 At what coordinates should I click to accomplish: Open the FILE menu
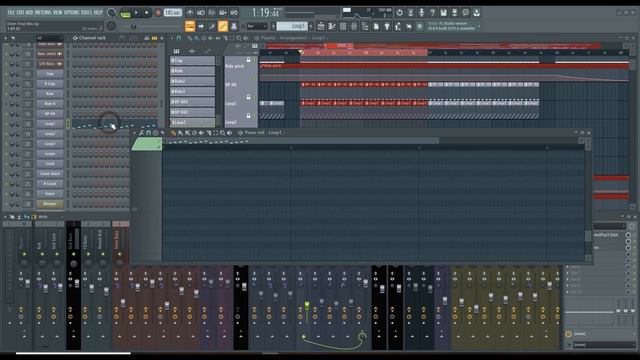(11, 12)
